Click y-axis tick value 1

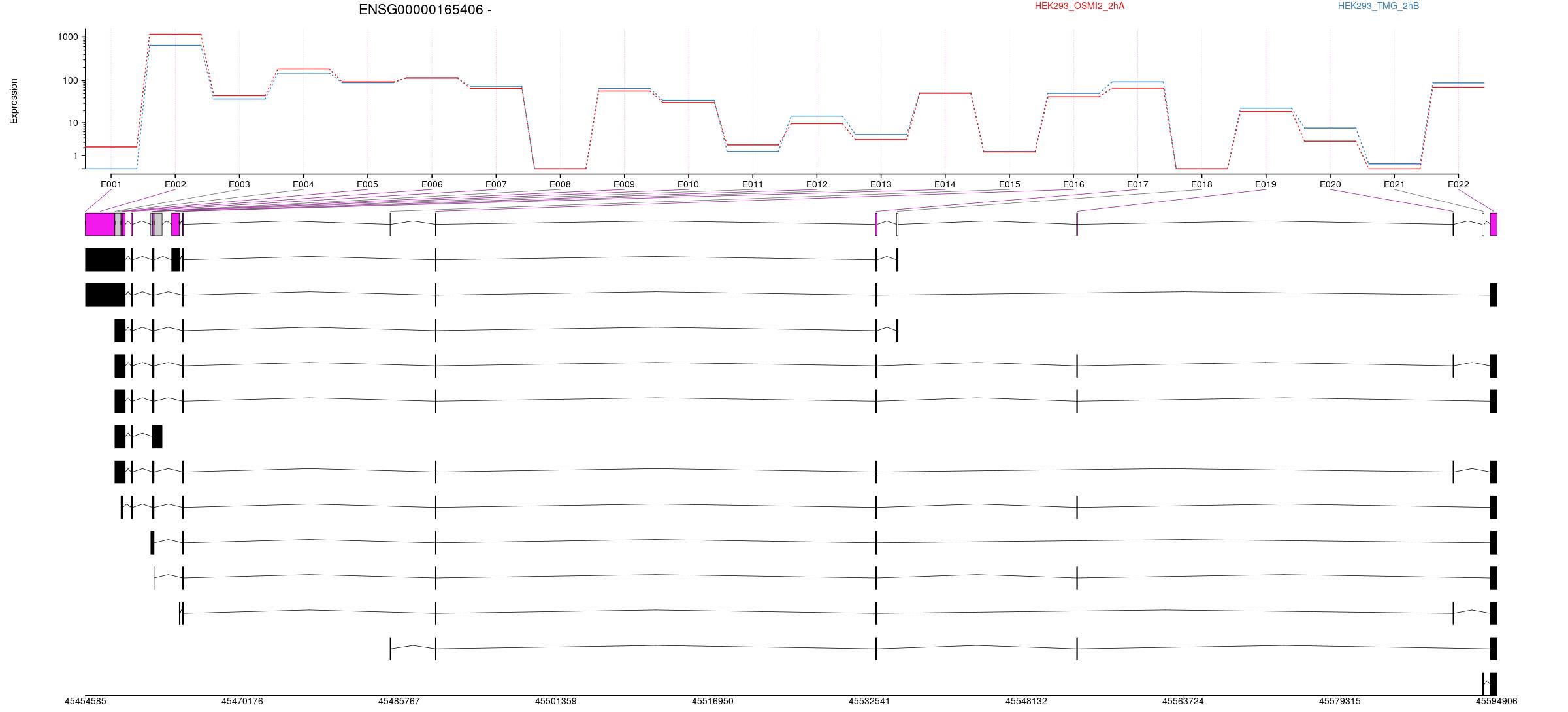pos(76,156)
